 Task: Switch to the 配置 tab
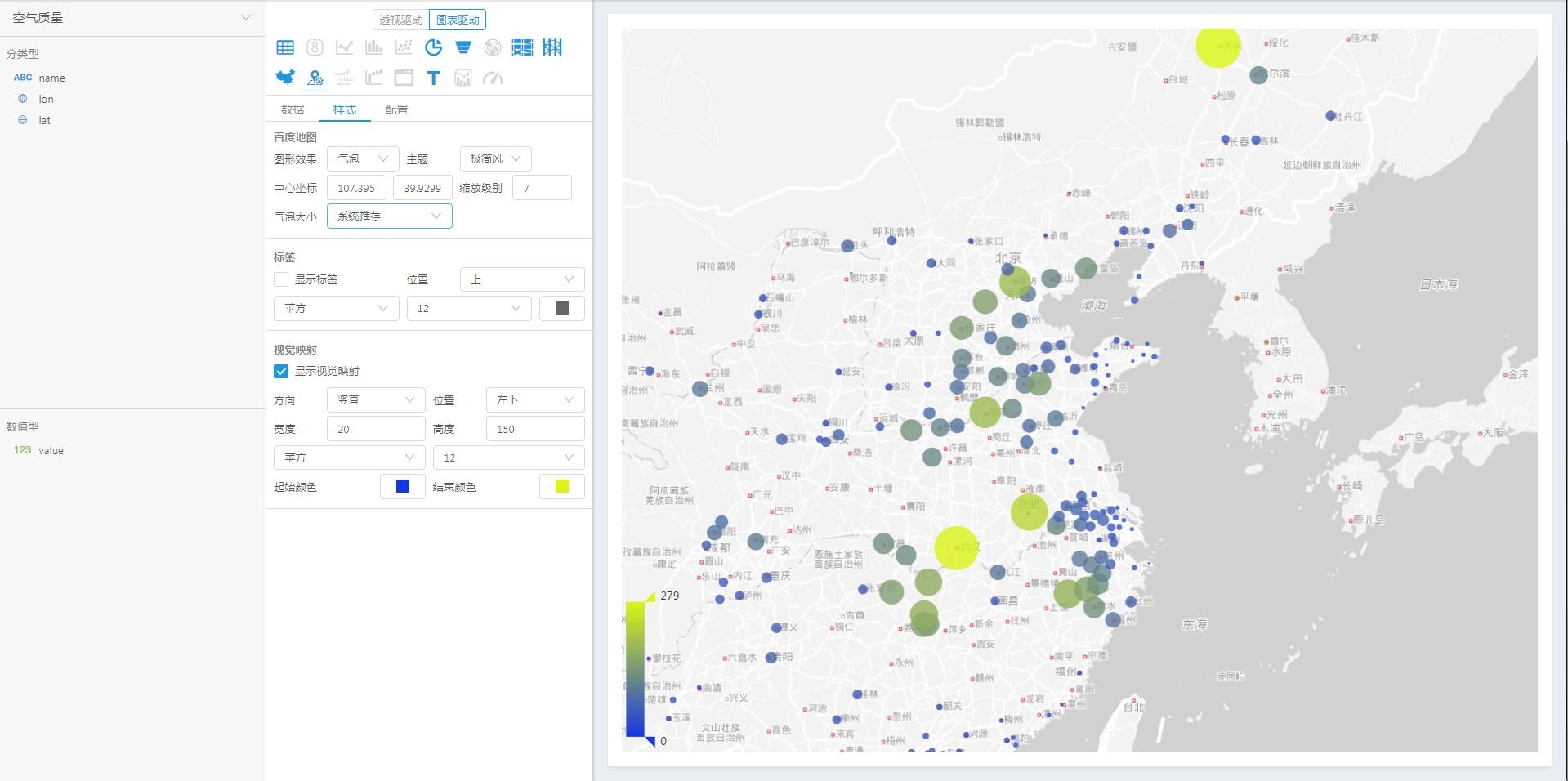[396, 109]
